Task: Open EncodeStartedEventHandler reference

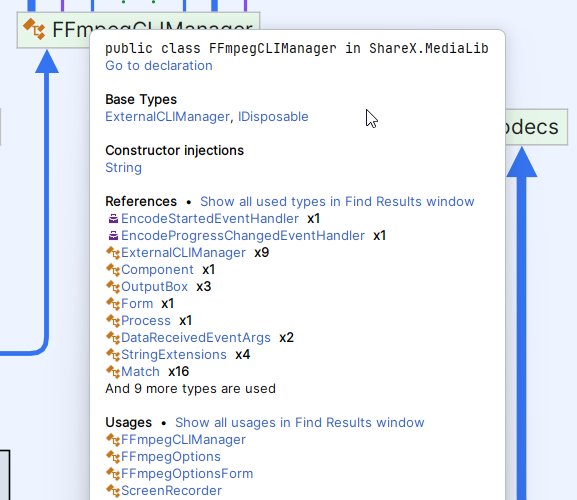Action: (x=210, y=219)
